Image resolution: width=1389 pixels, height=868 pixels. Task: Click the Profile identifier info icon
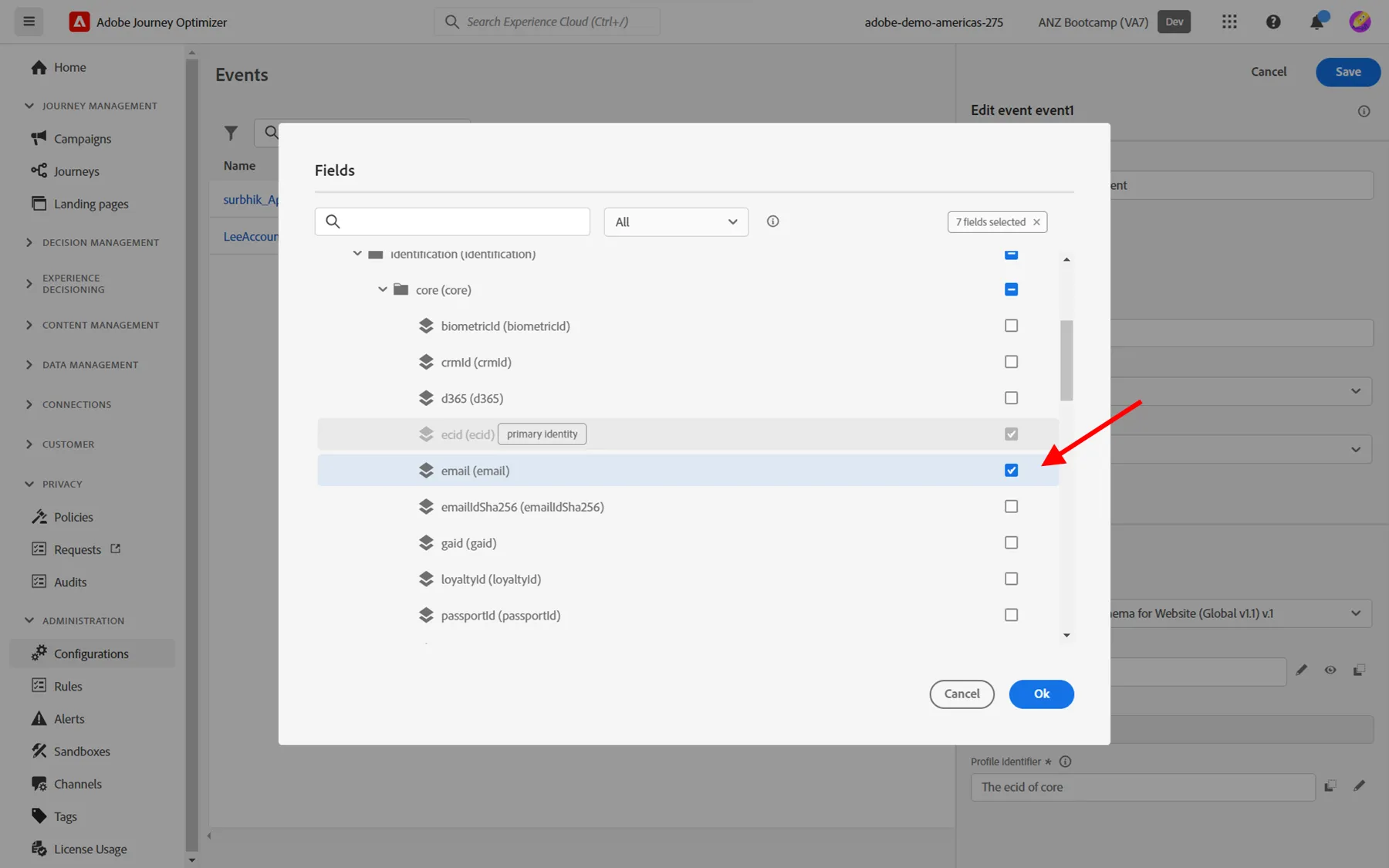[x=1065, y=762]
